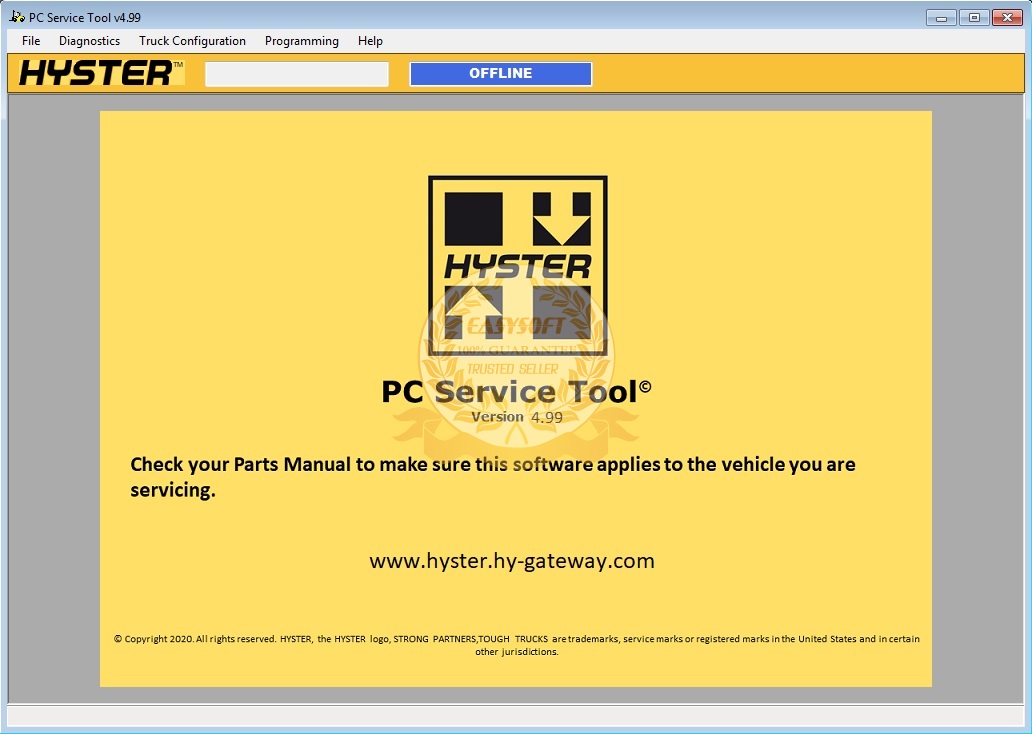Open the File menu

[x=31, y=41]
